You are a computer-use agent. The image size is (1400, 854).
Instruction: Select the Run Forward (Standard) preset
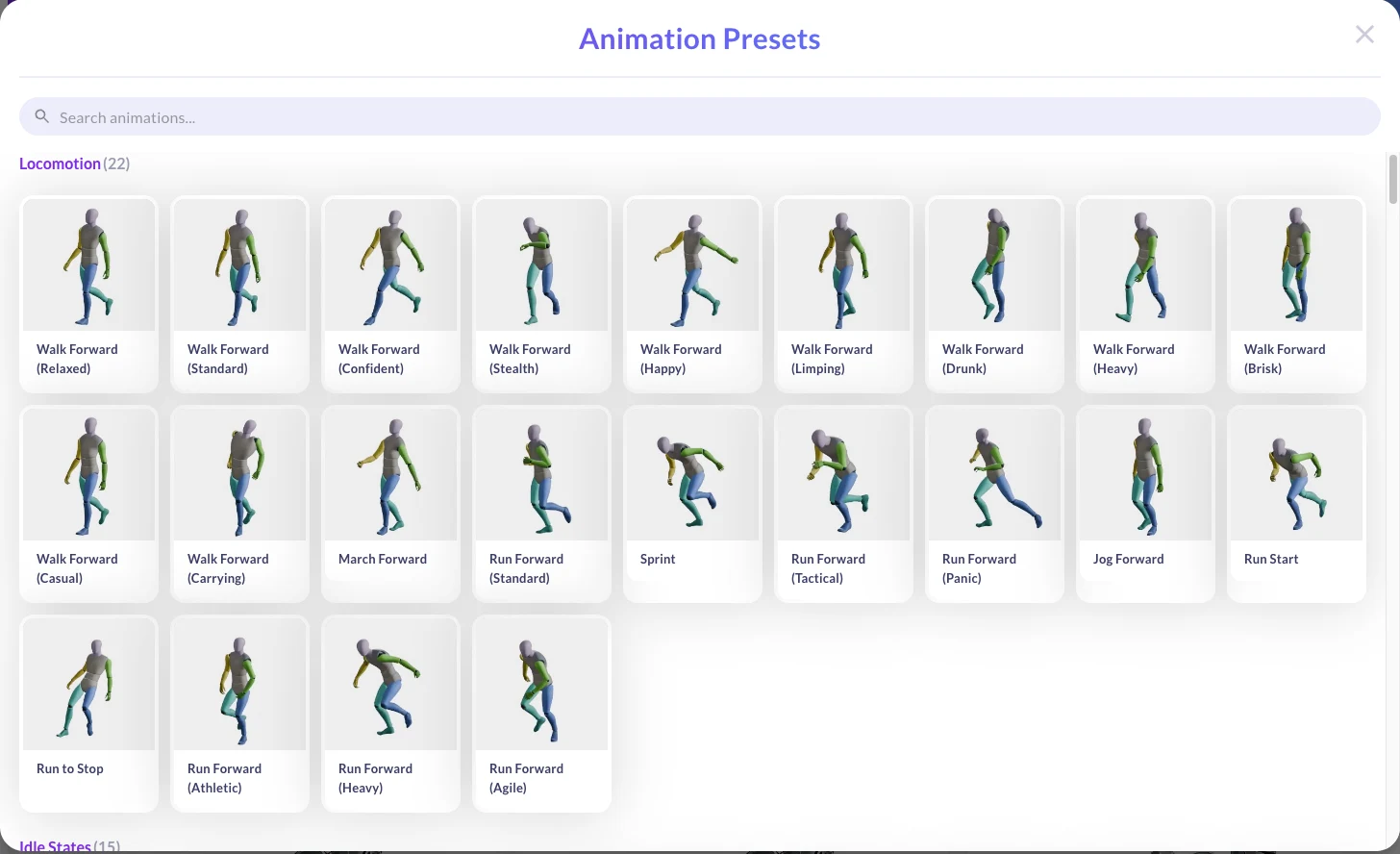click(541, 504)
